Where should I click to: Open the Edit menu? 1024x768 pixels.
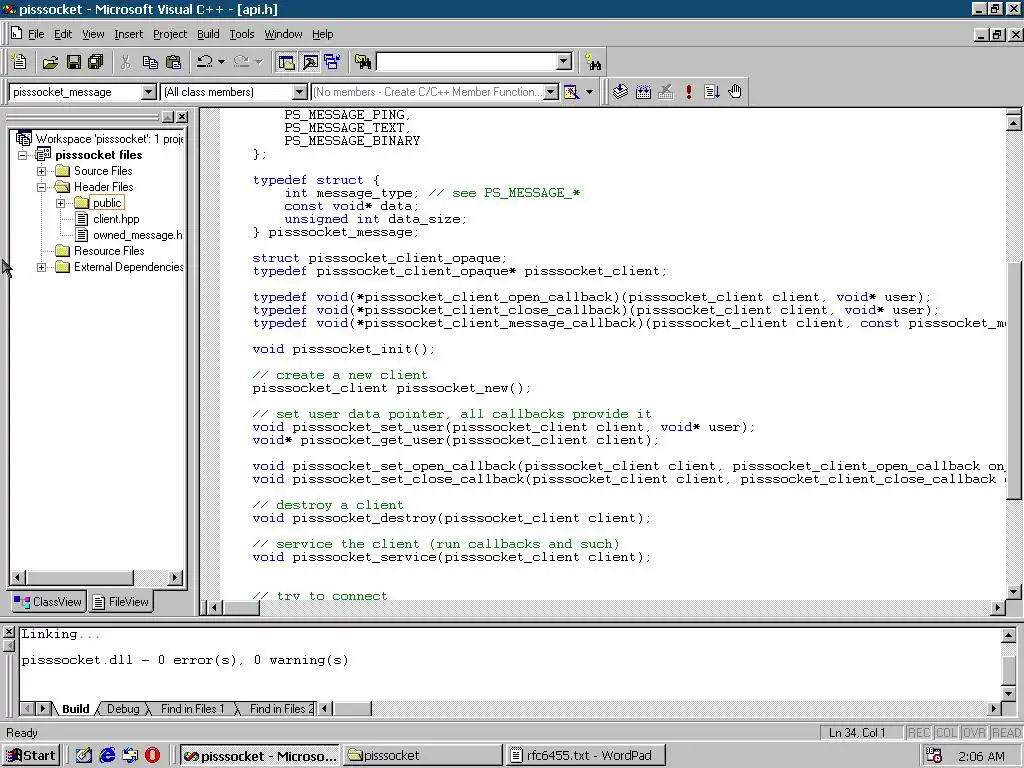(x=63, y=34)
